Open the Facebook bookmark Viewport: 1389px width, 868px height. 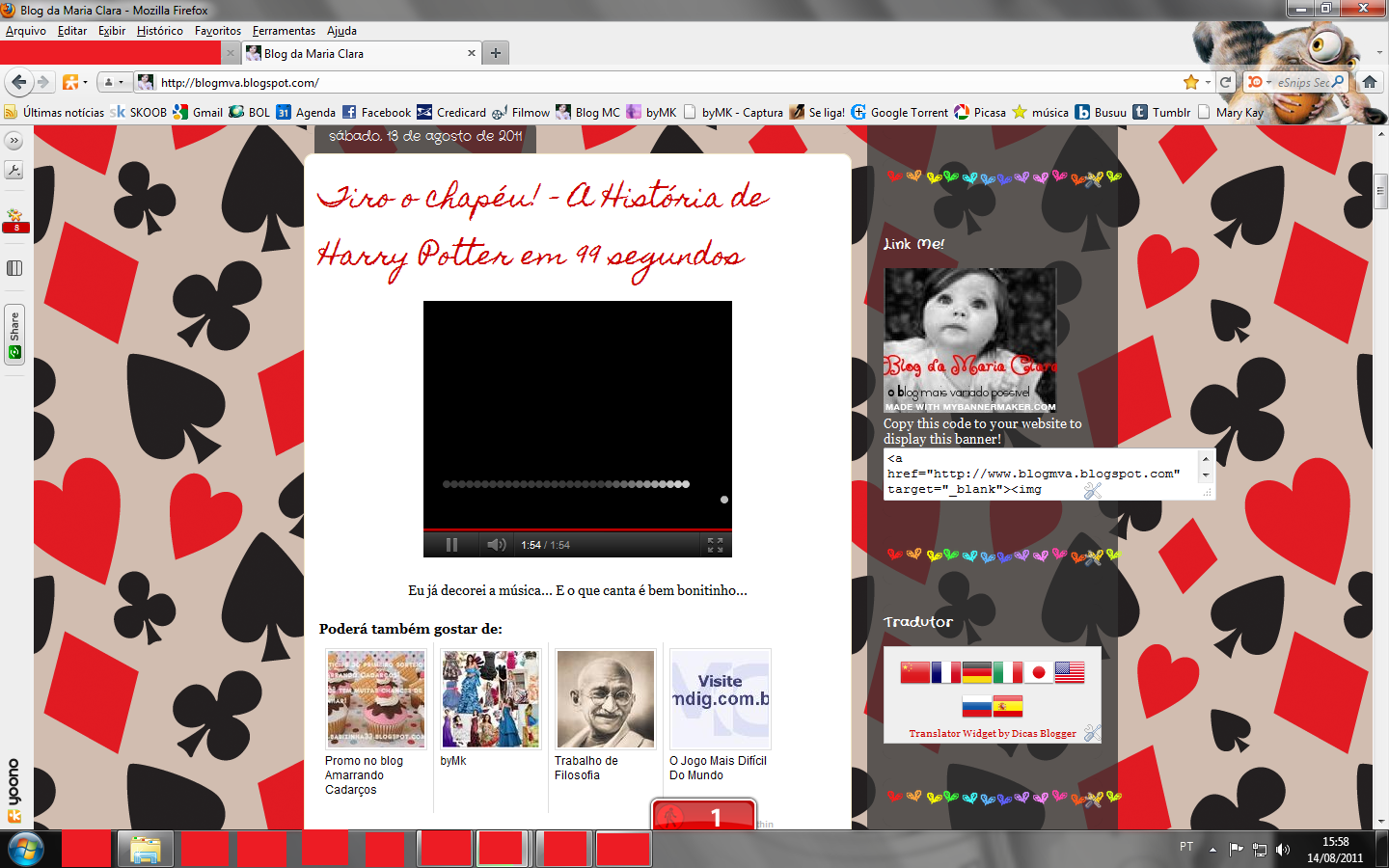coord(376,112)
